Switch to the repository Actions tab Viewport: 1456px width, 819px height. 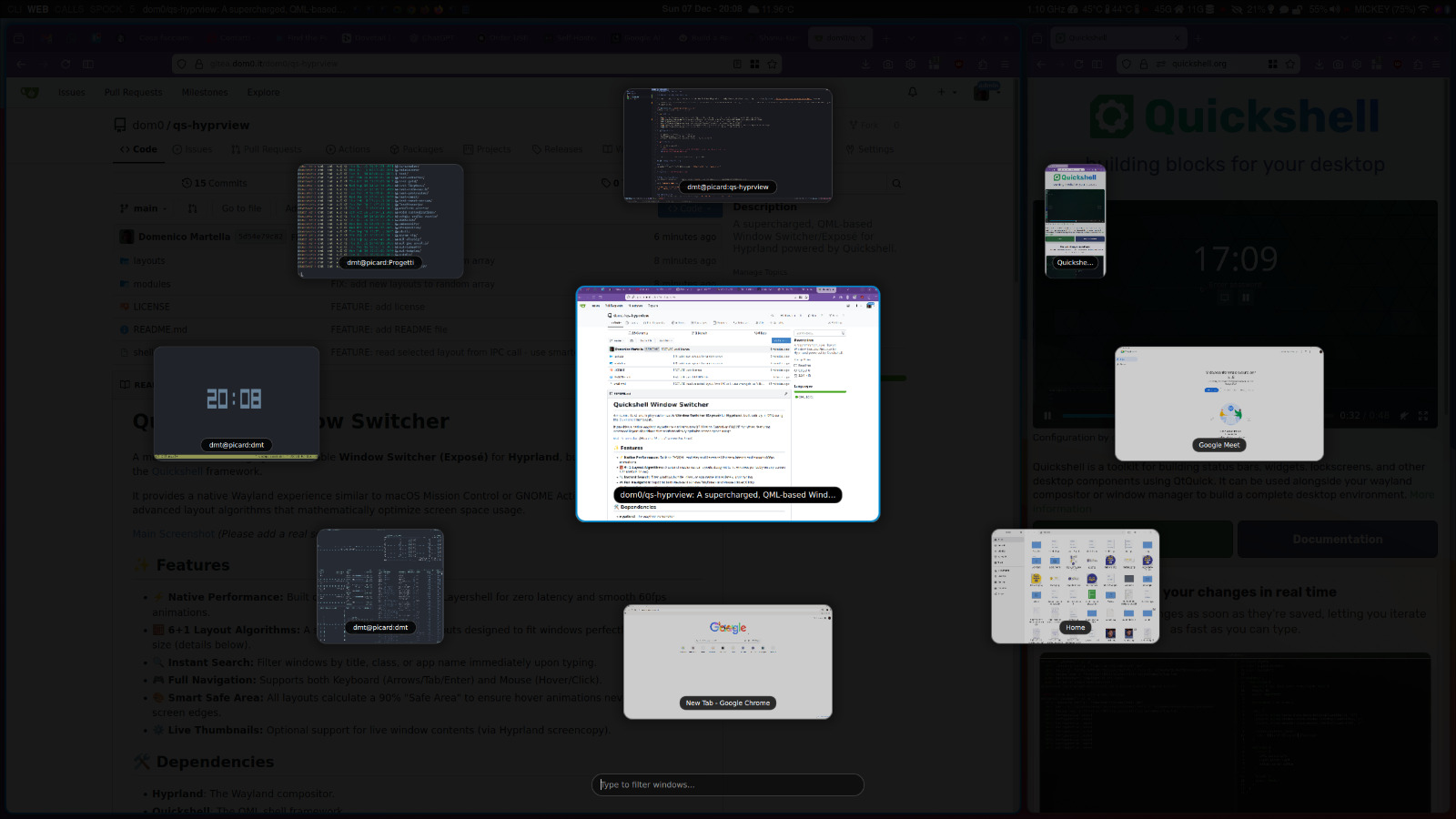tap(348, 149)
